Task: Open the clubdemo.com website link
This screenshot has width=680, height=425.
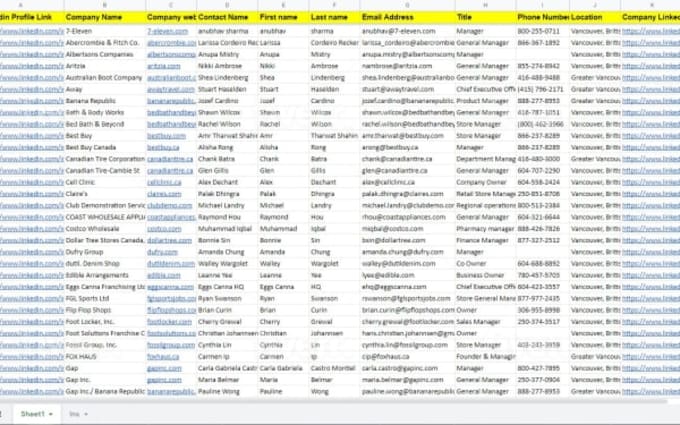Action: (170, 206)
